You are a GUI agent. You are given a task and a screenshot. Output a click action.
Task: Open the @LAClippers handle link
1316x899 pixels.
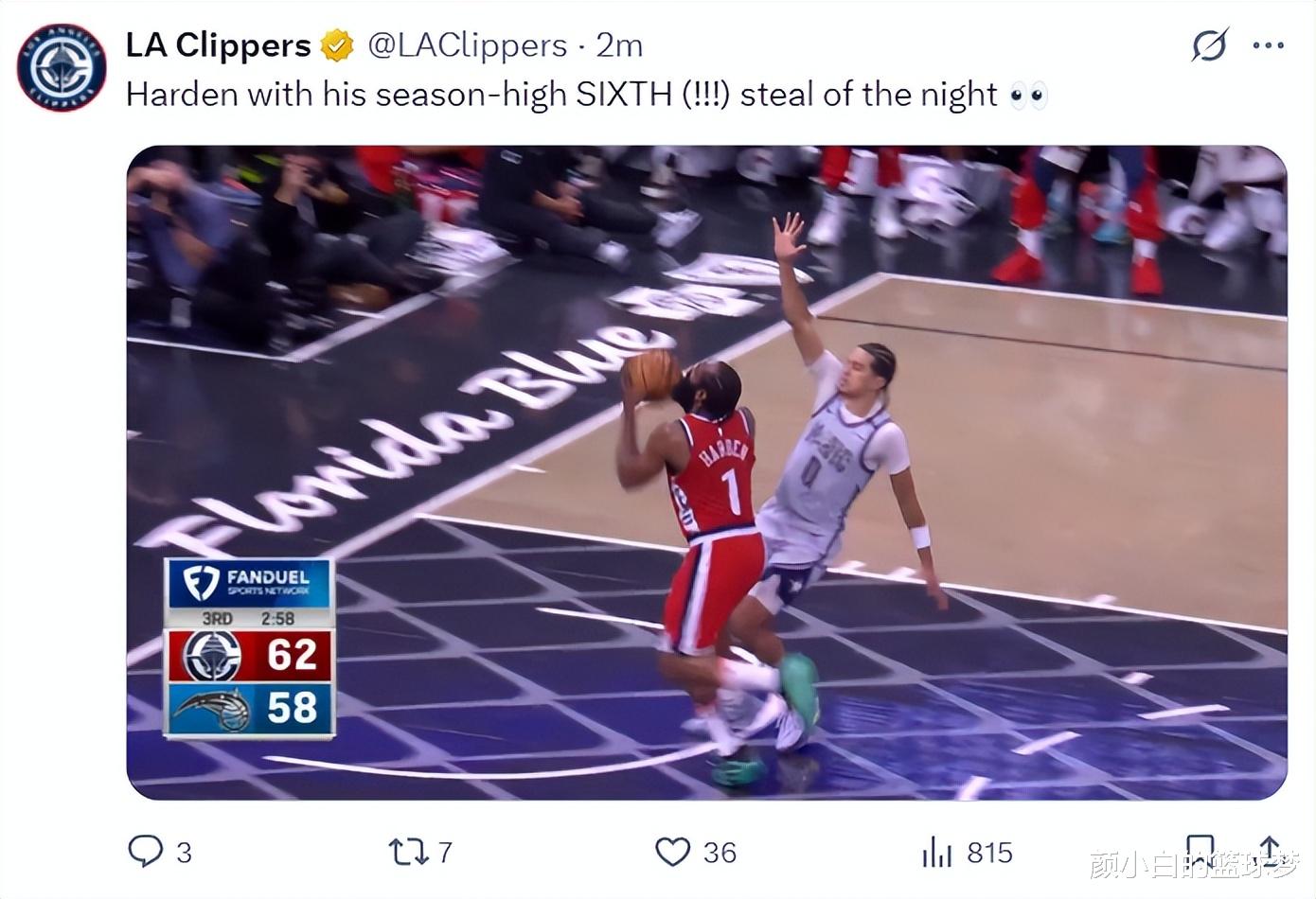[467, 44]
